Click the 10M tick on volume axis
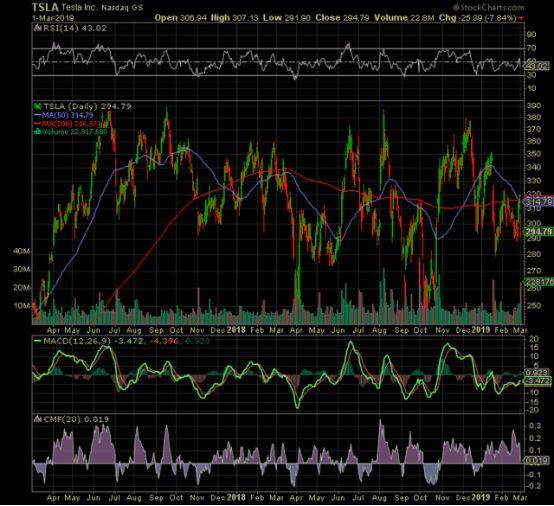 pyautogui.click(x=22, y=306)
